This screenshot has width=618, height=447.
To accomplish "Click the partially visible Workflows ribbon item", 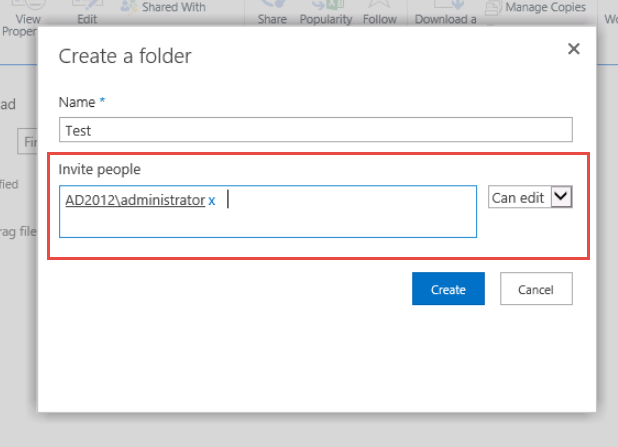I will tap(609, 18).
